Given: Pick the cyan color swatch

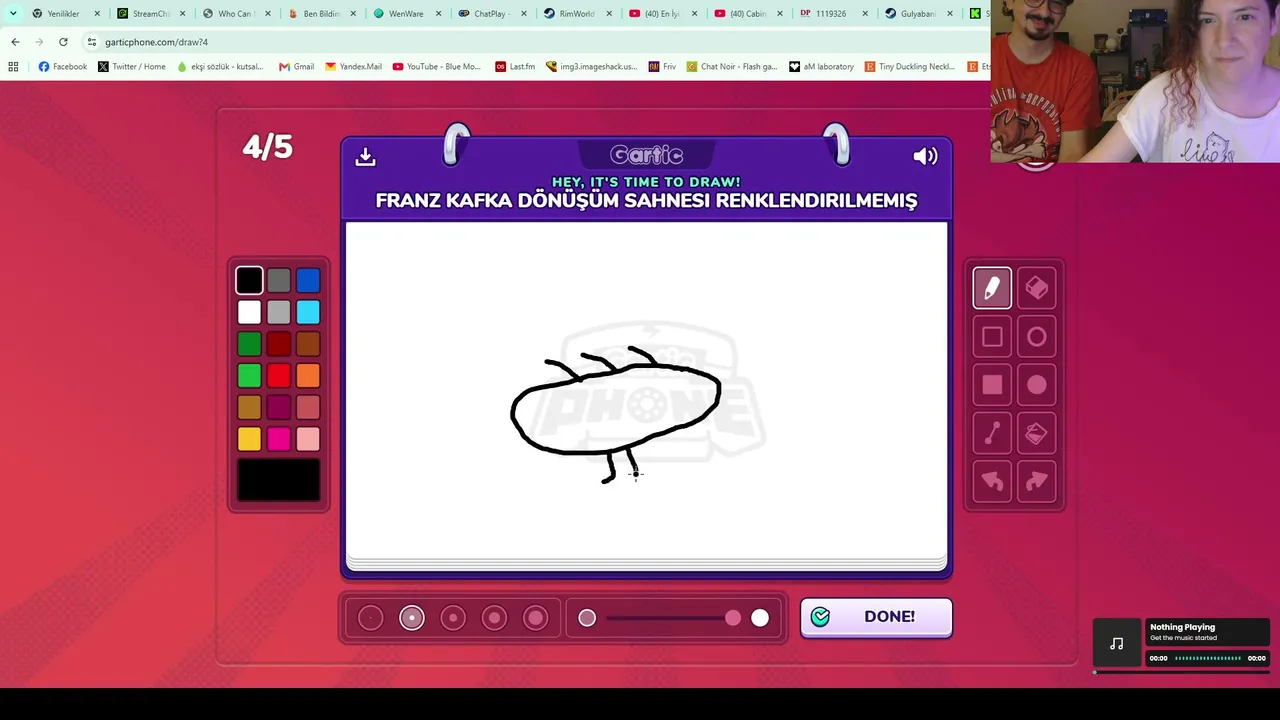Looking at the screenshot, I should (308, 312).
